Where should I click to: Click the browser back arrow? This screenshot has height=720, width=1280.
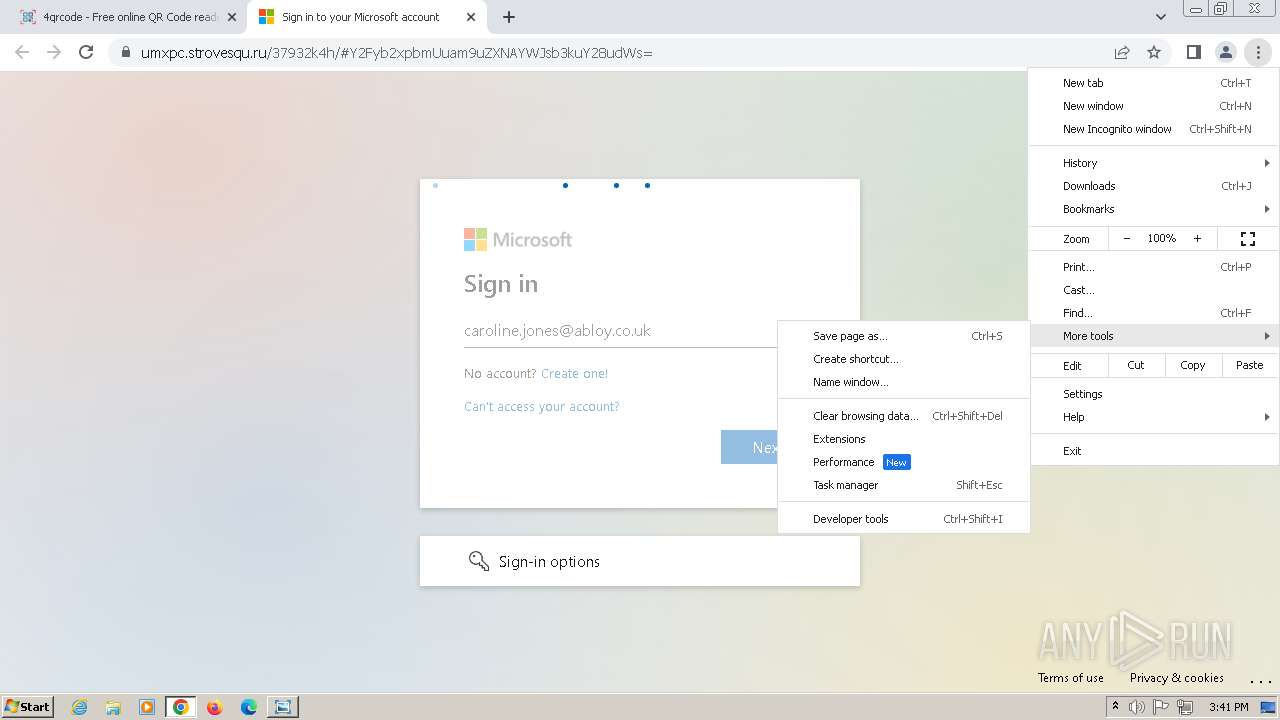pos(22,52)
